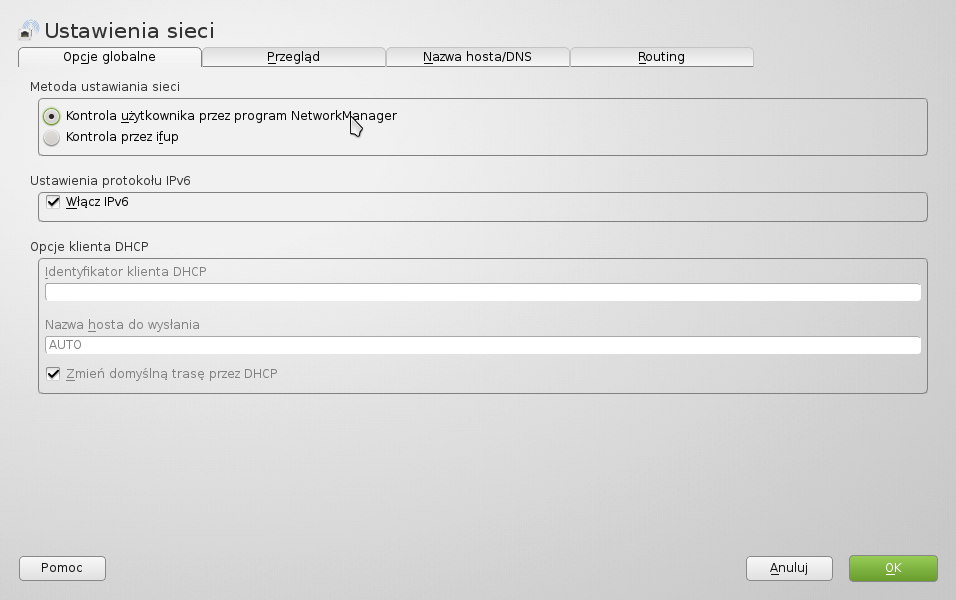Select the Opcje globalne tab
Image resolution: width=956 pixels, height=600 pixels.
point(109,57)
